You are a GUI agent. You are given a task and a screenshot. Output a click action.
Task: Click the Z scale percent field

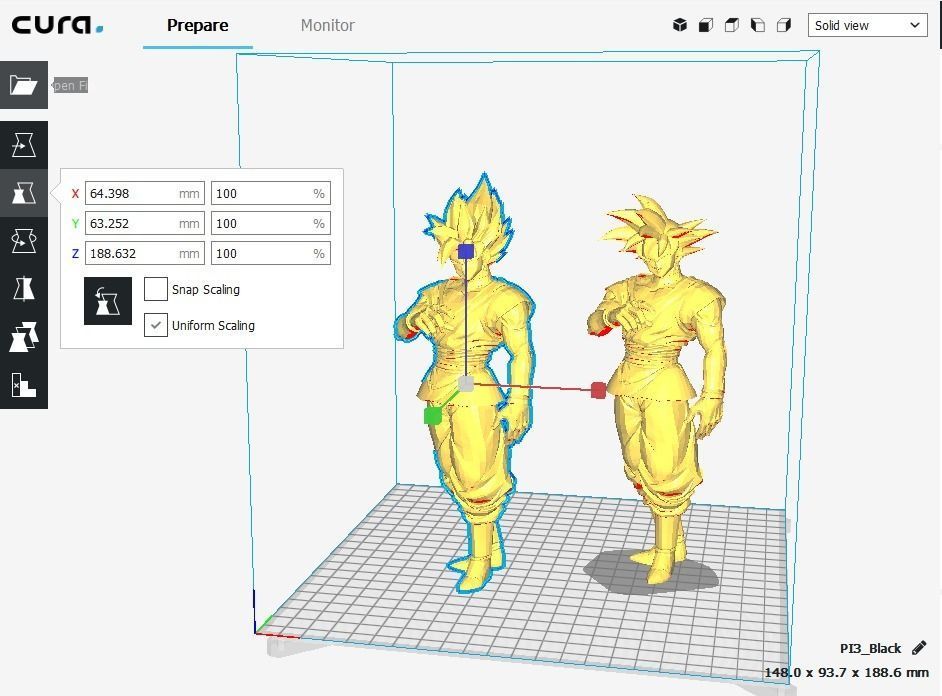click(271, 253)
